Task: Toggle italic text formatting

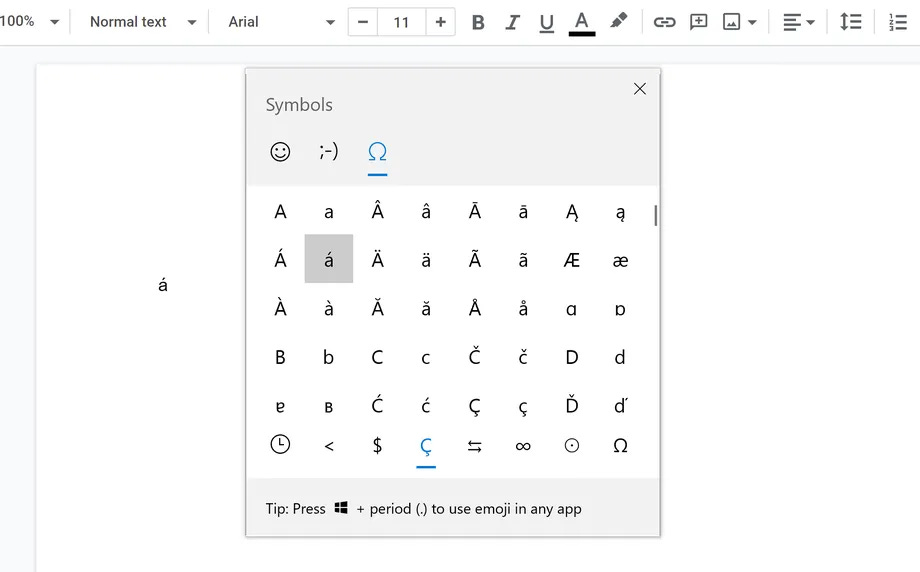Action: 512,22
